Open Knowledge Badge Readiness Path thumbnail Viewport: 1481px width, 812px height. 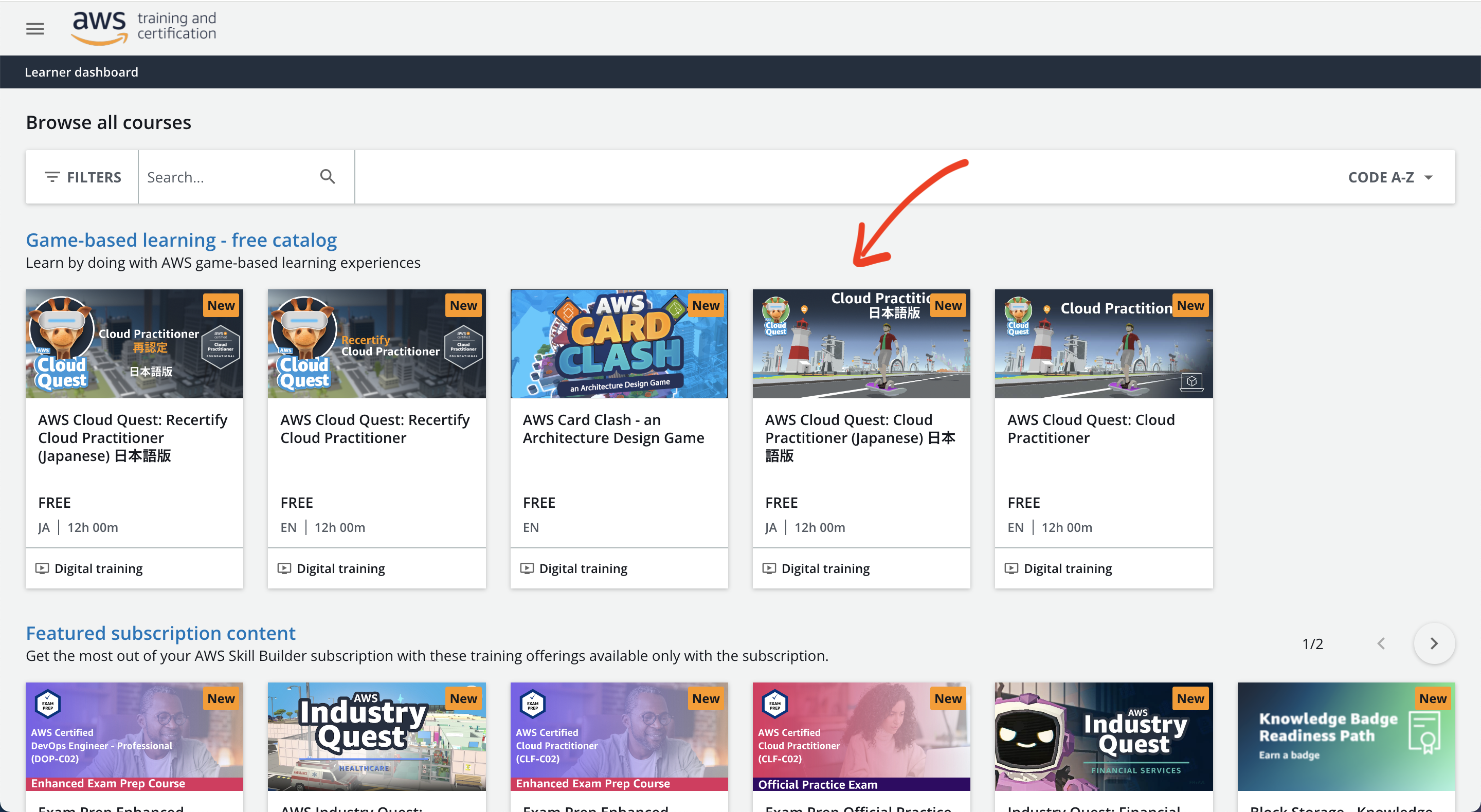1345,736
